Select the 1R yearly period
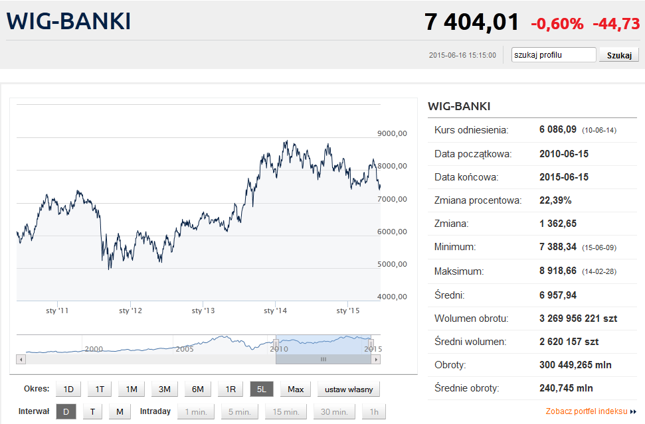The height and width of the screenshot is (424, 645). (x=230, y=389)
